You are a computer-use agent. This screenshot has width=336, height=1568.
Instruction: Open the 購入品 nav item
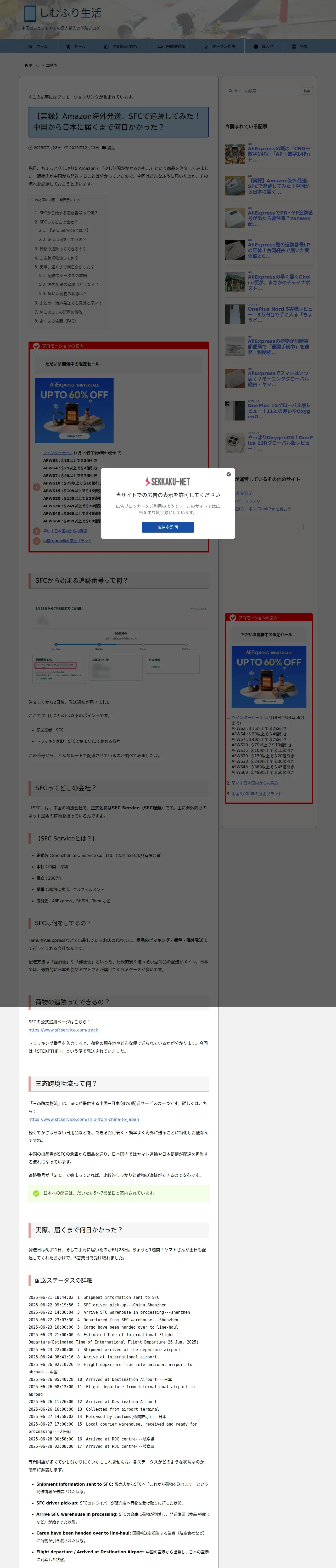click(264, 46)
